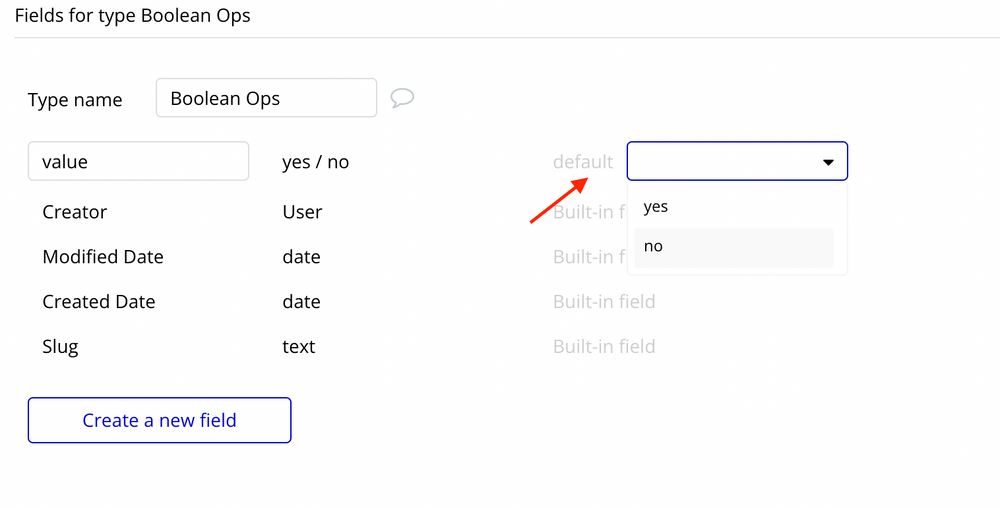Click the 'yes / no' field type label
This screenshot has height=508, width=1000.
tap(316, 162)
